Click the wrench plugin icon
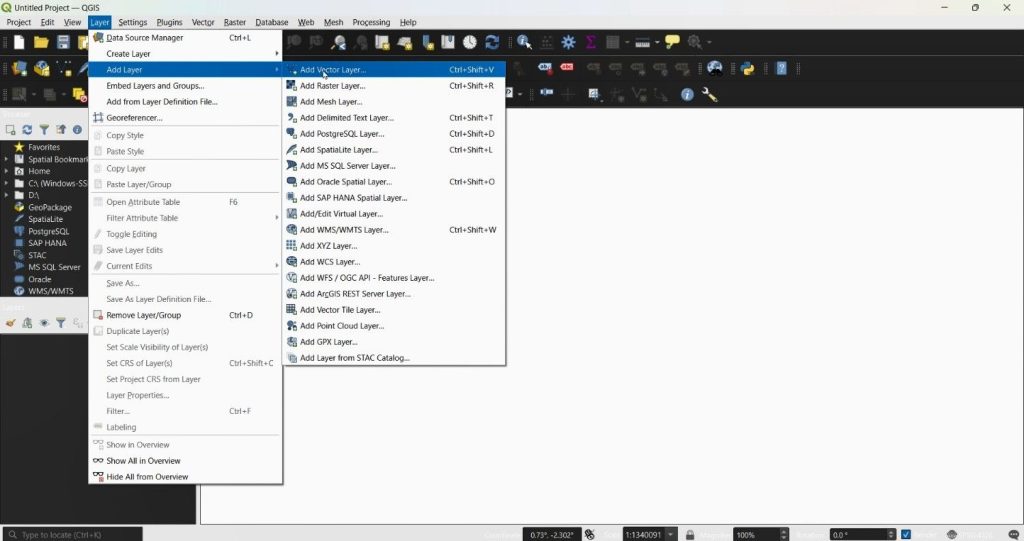Image resolution: width=1024 pixels, height=541 pixels. [x=709, y=95]
